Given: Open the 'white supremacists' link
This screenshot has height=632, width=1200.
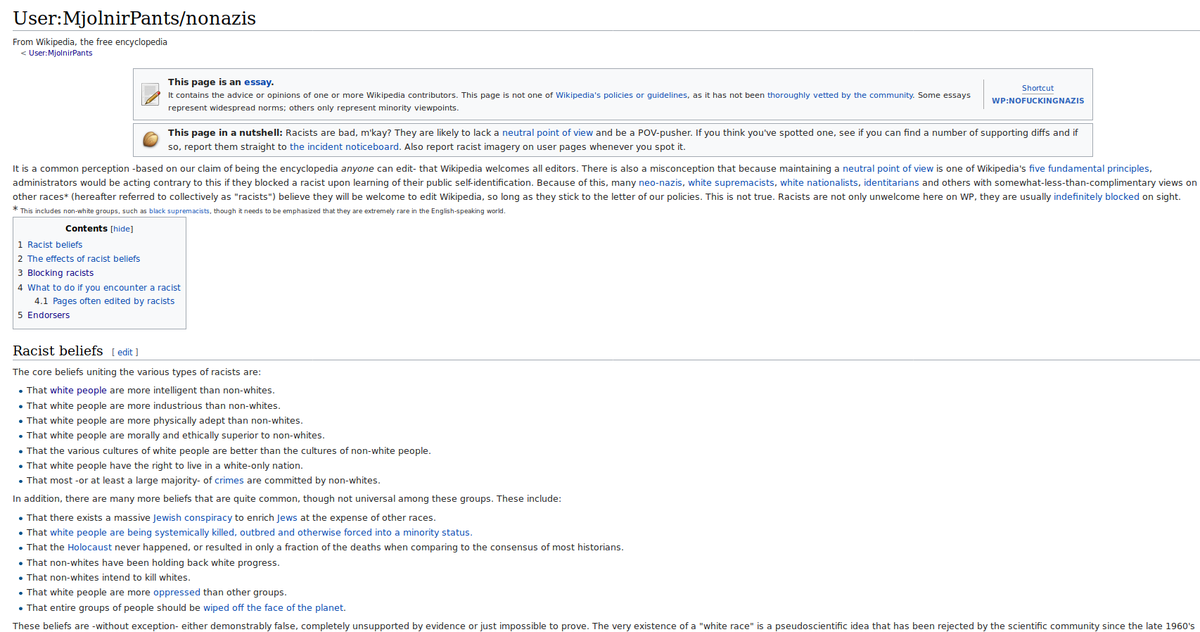Looking at the screenshot, I should point(730,183).
